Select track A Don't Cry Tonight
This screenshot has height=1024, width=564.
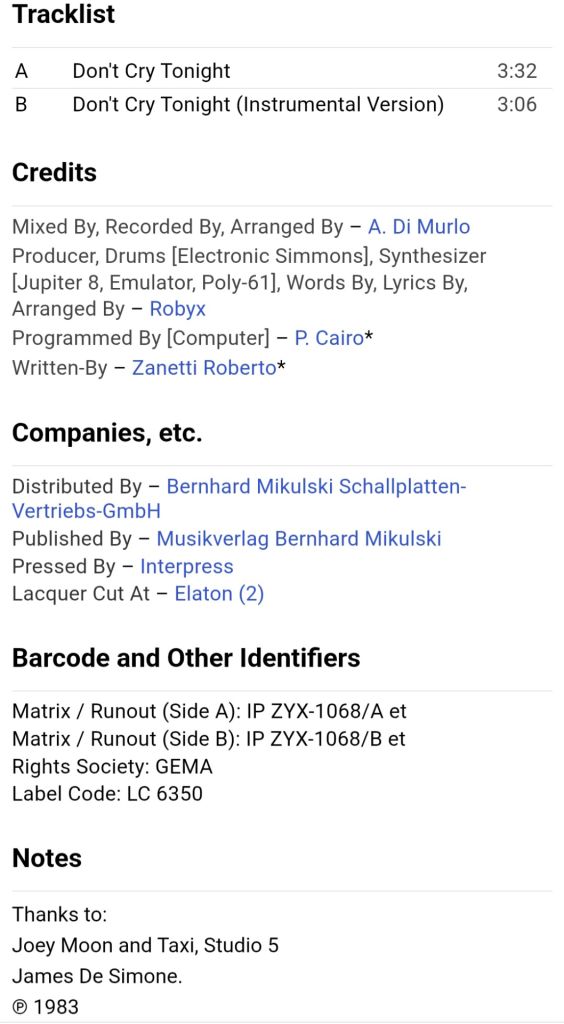[151, 71]
